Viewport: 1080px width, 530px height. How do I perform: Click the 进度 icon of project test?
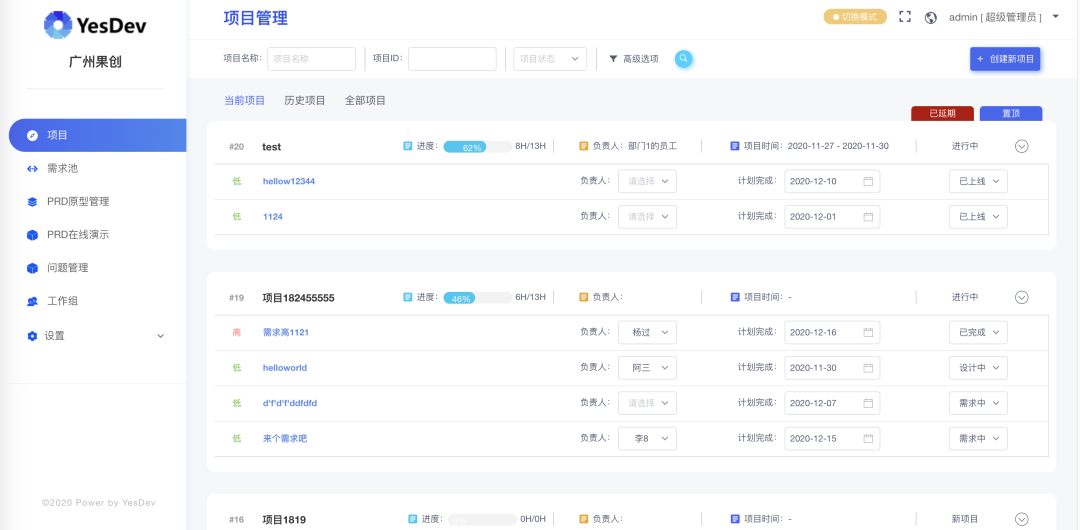pos(408,146)
